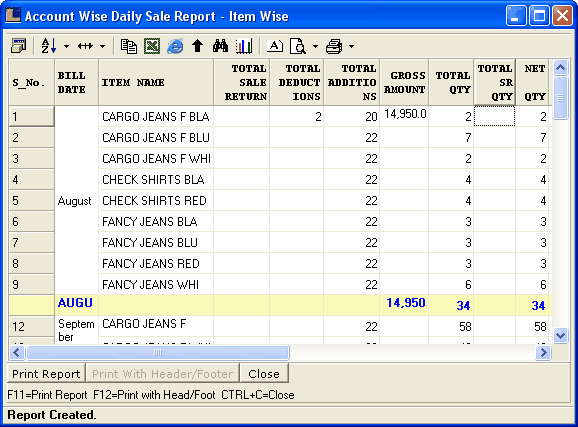Select row 5 header cell
This screenshot has width=578, height=427.
pos(32,201)
